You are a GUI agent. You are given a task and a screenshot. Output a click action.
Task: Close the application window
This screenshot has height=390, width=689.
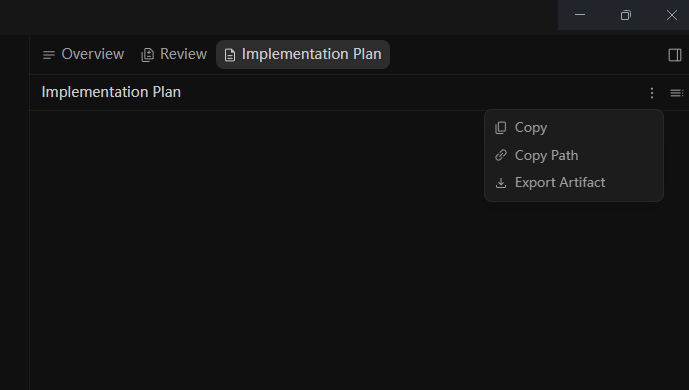click(671, 15)
